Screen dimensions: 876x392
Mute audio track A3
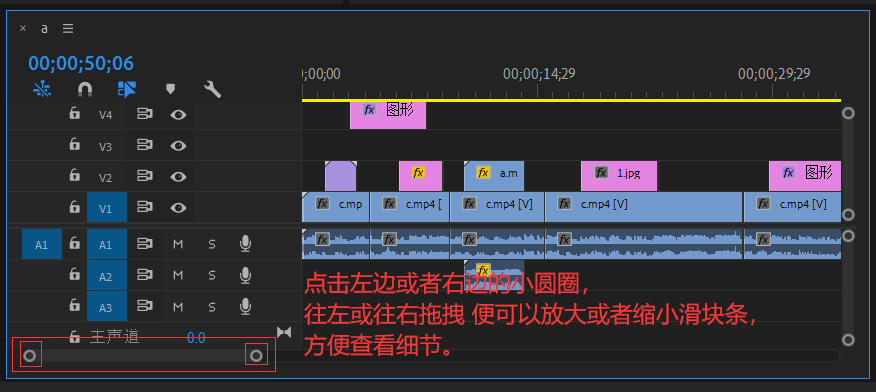point(178,307)
